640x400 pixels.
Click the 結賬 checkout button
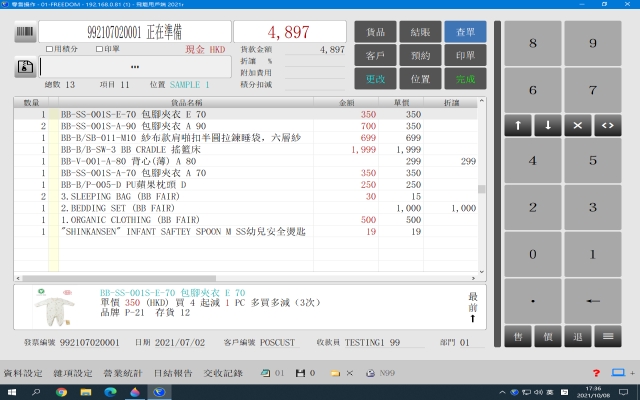pos(420,32)
